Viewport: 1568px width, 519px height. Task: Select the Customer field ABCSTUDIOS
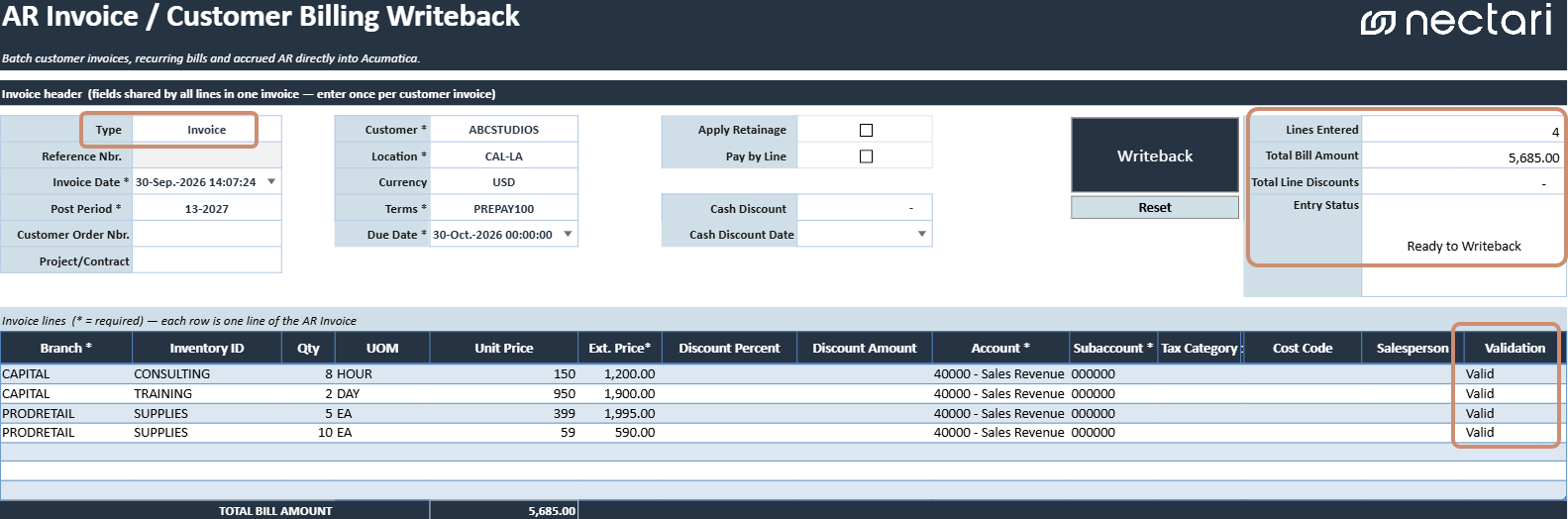coord(504,130)
